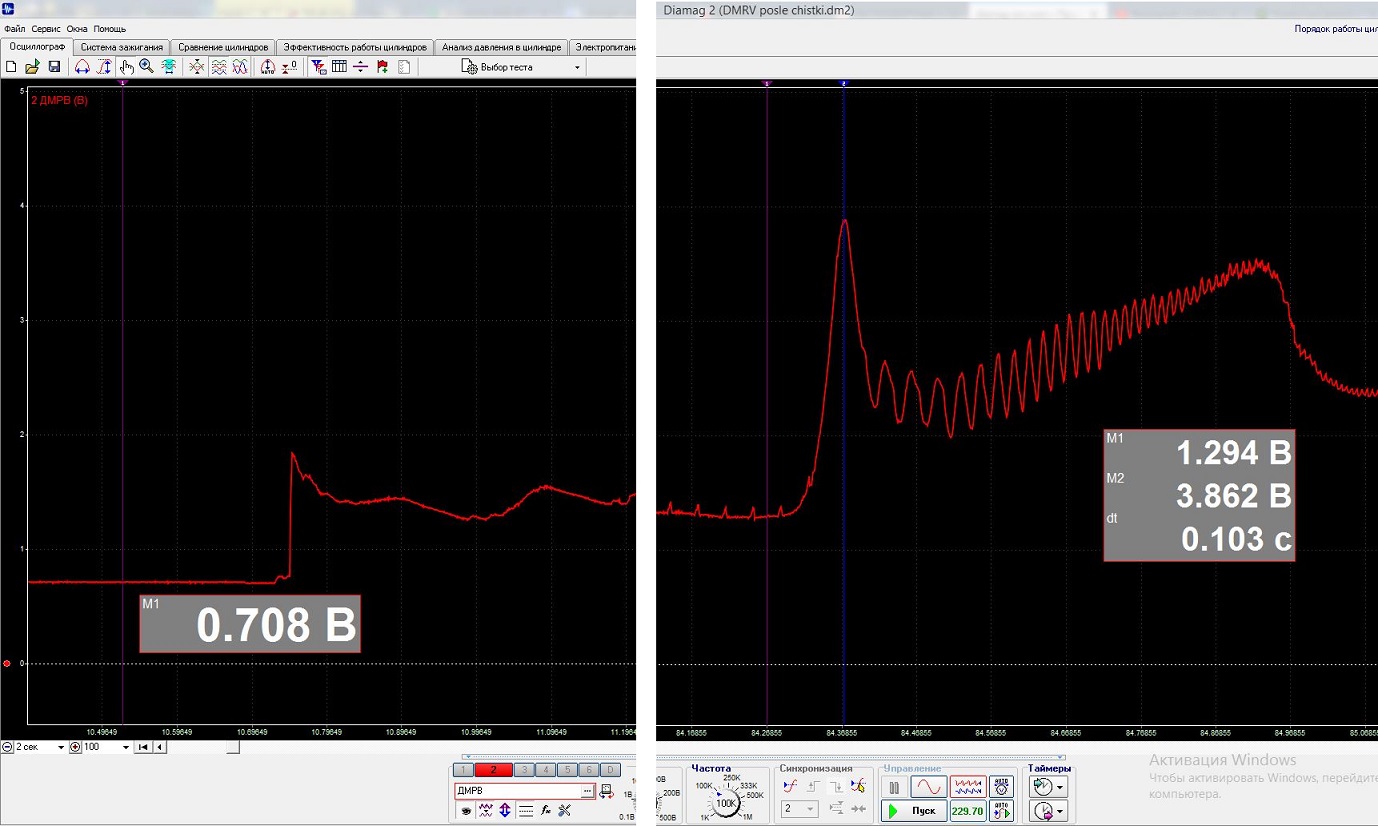Open file using the folder icon

pos(33,67)
